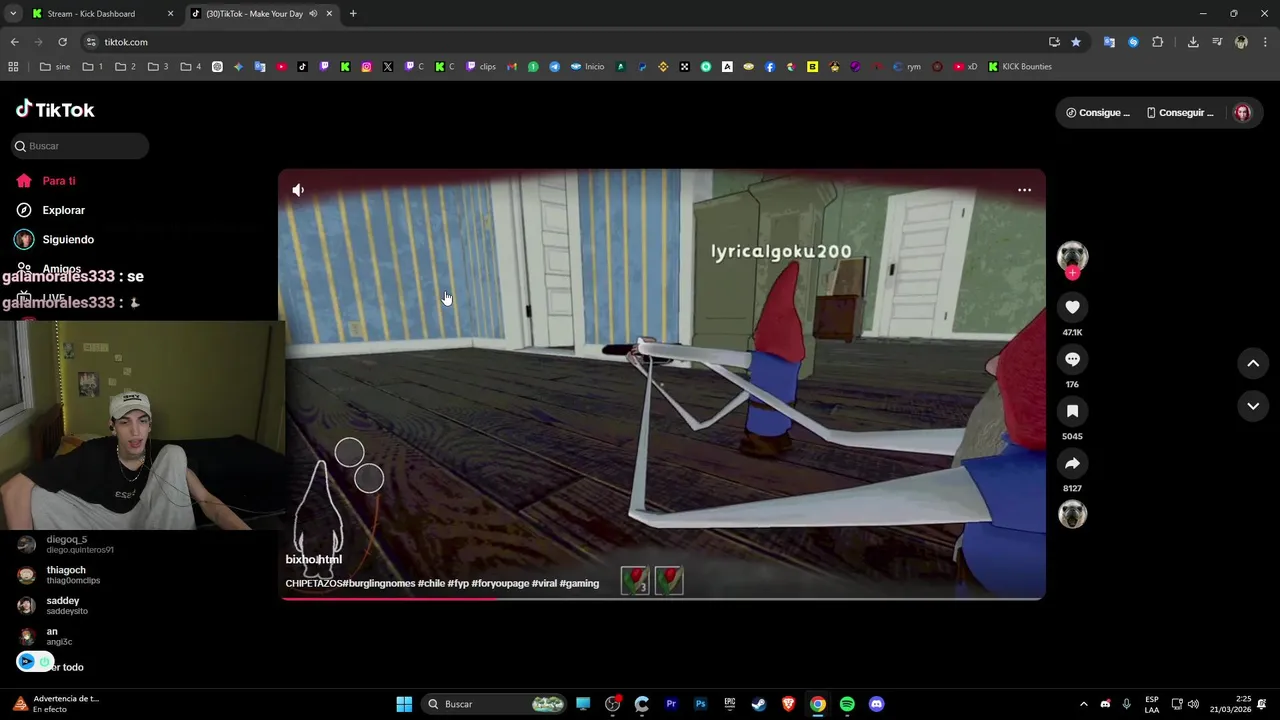
Task: Unmute the video with the speaker icon
Action: (298, 190)
